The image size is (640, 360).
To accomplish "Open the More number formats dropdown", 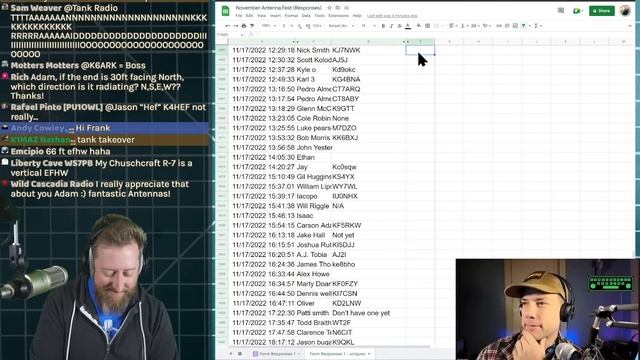I will 317,26.
